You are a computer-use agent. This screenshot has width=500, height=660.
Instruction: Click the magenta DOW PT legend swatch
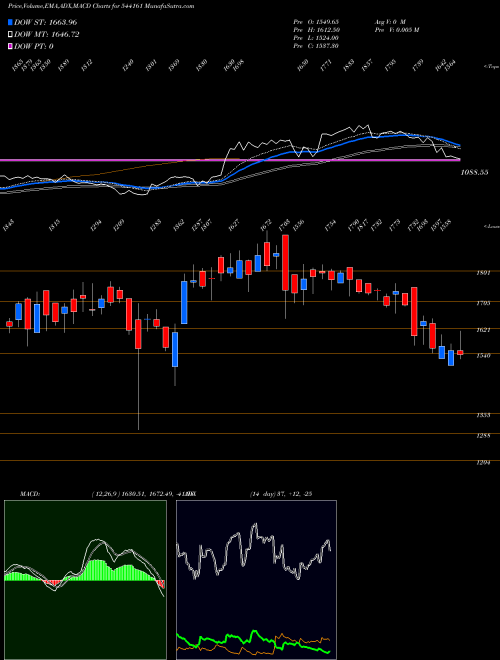point(10,46)
